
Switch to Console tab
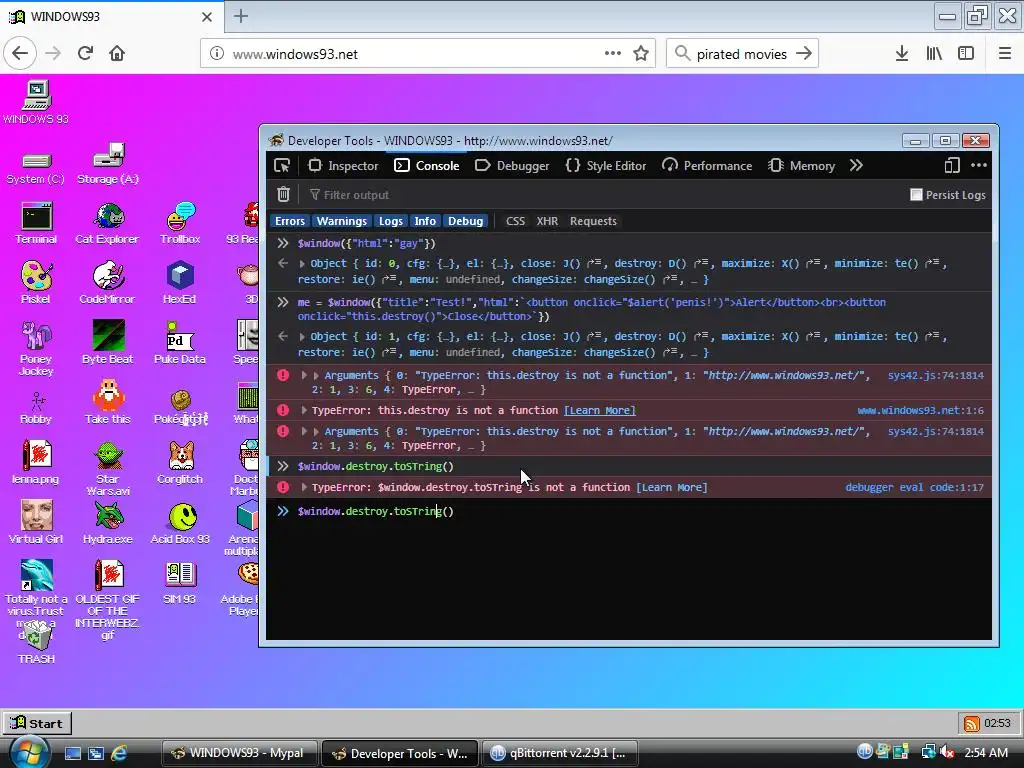click(x=427, y=166)
